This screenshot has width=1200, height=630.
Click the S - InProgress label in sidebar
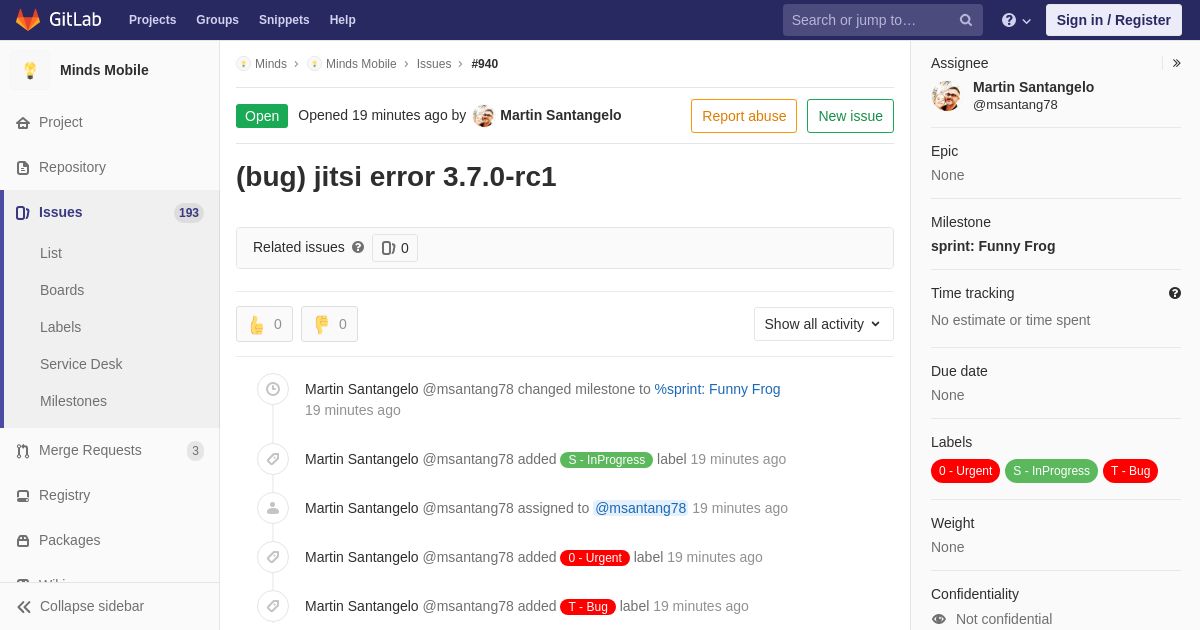(x=1051, y=471)
